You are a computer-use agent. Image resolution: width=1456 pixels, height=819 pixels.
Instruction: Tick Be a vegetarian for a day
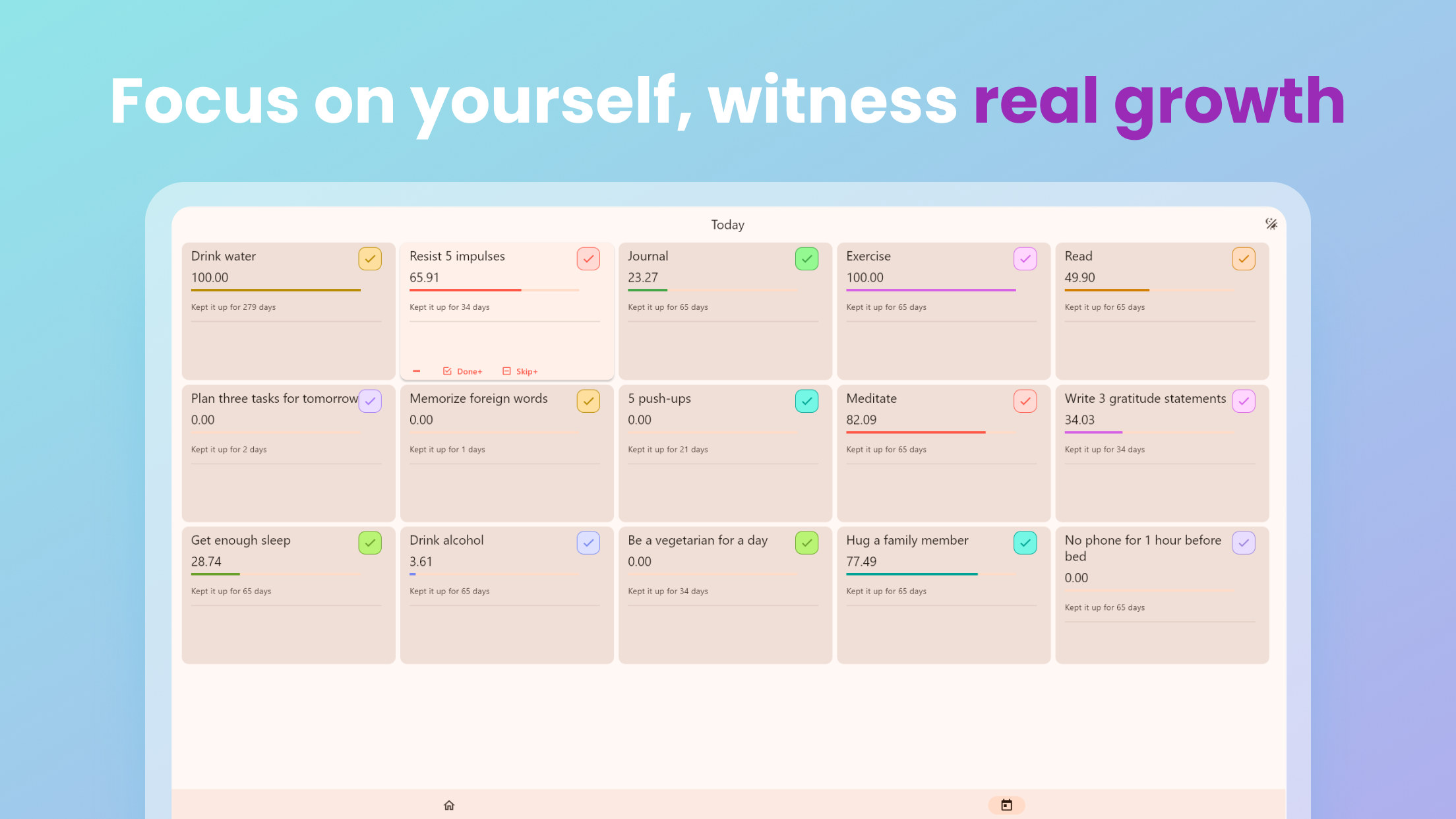806,543
